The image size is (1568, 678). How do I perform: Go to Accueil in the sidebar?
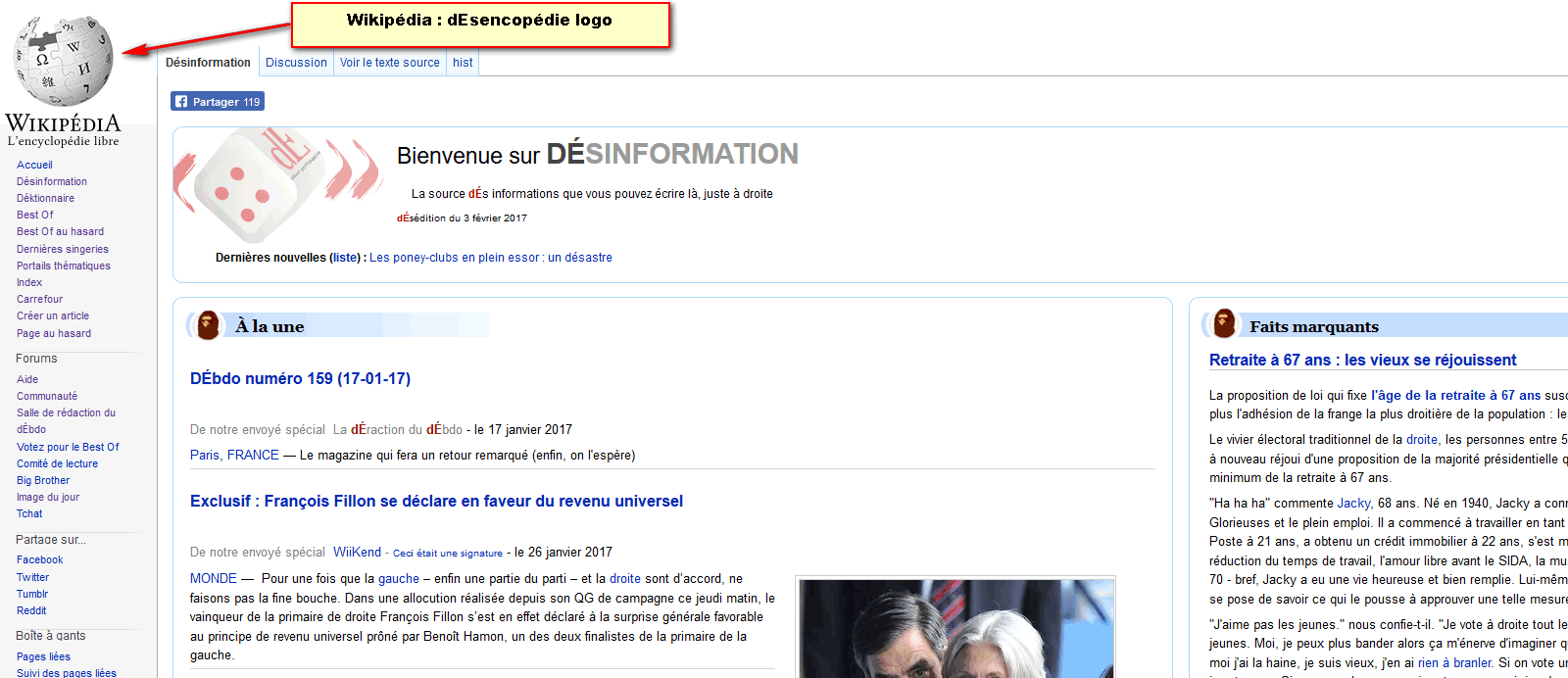(34, 165)
